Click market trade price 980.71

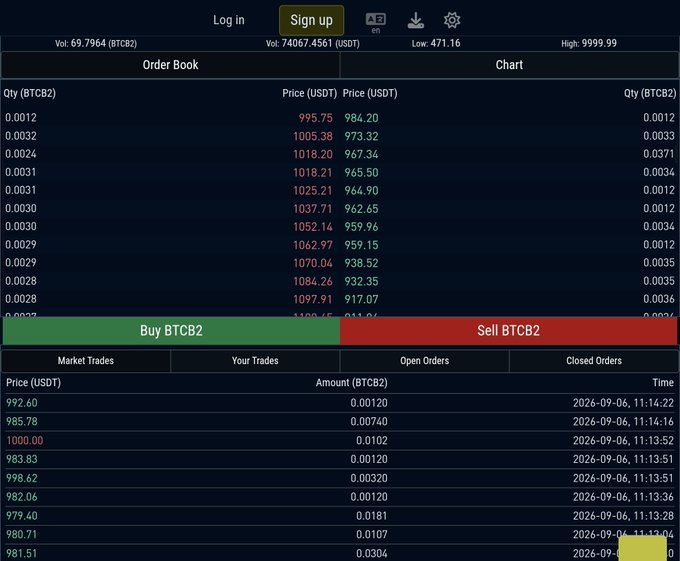[22, 535]
